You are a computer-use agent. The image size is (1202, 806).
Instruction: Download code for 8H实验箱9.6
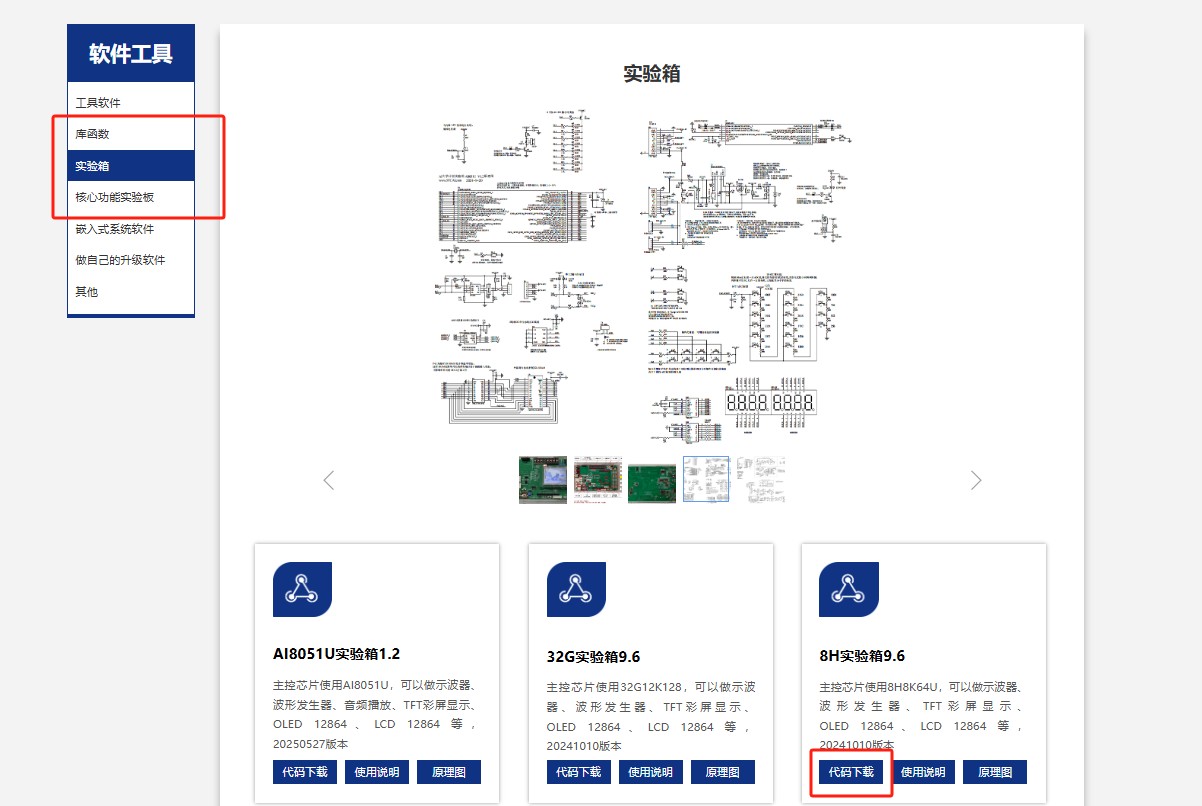tap(851, 772)
